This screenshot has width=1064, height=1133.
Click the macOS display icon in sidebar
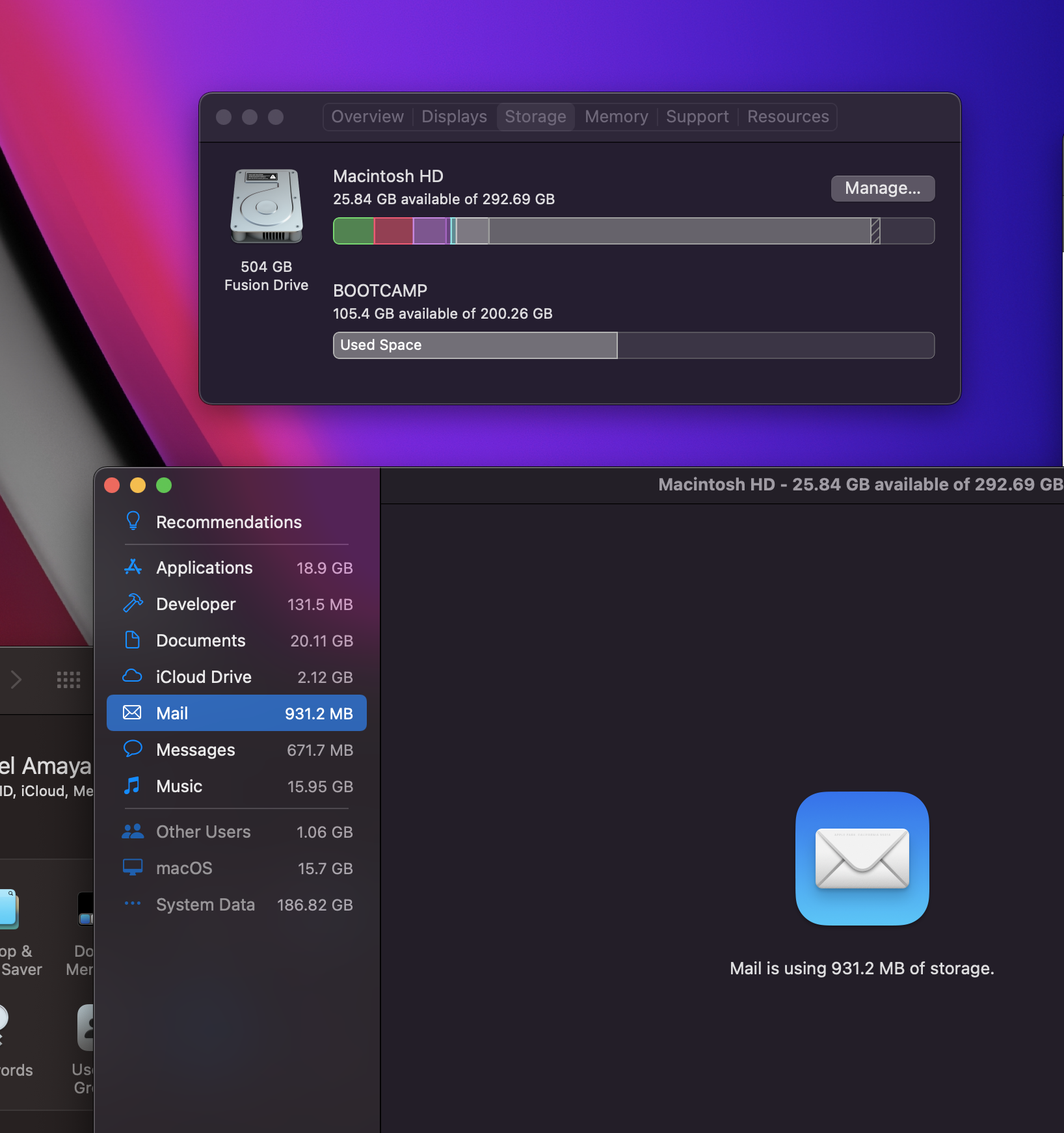[133, 868]
